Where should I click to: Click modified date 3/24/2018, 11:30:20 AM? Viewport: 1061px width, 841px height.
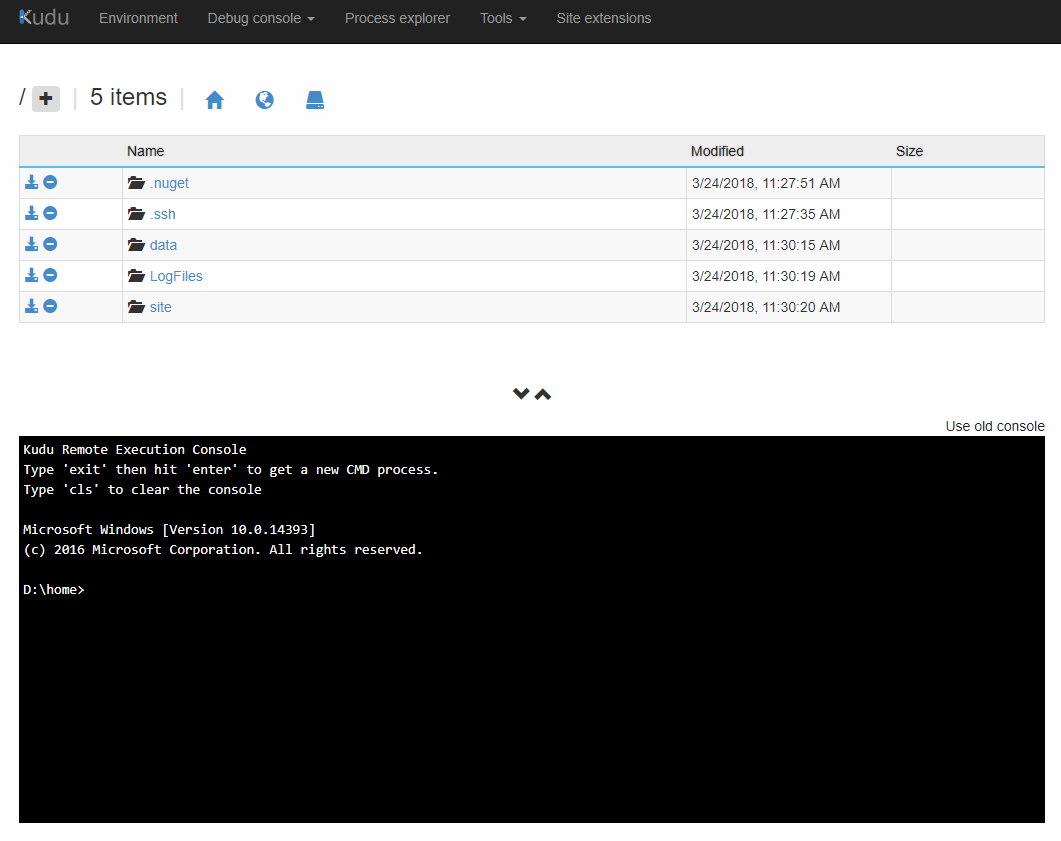click(x=766, y=307)
